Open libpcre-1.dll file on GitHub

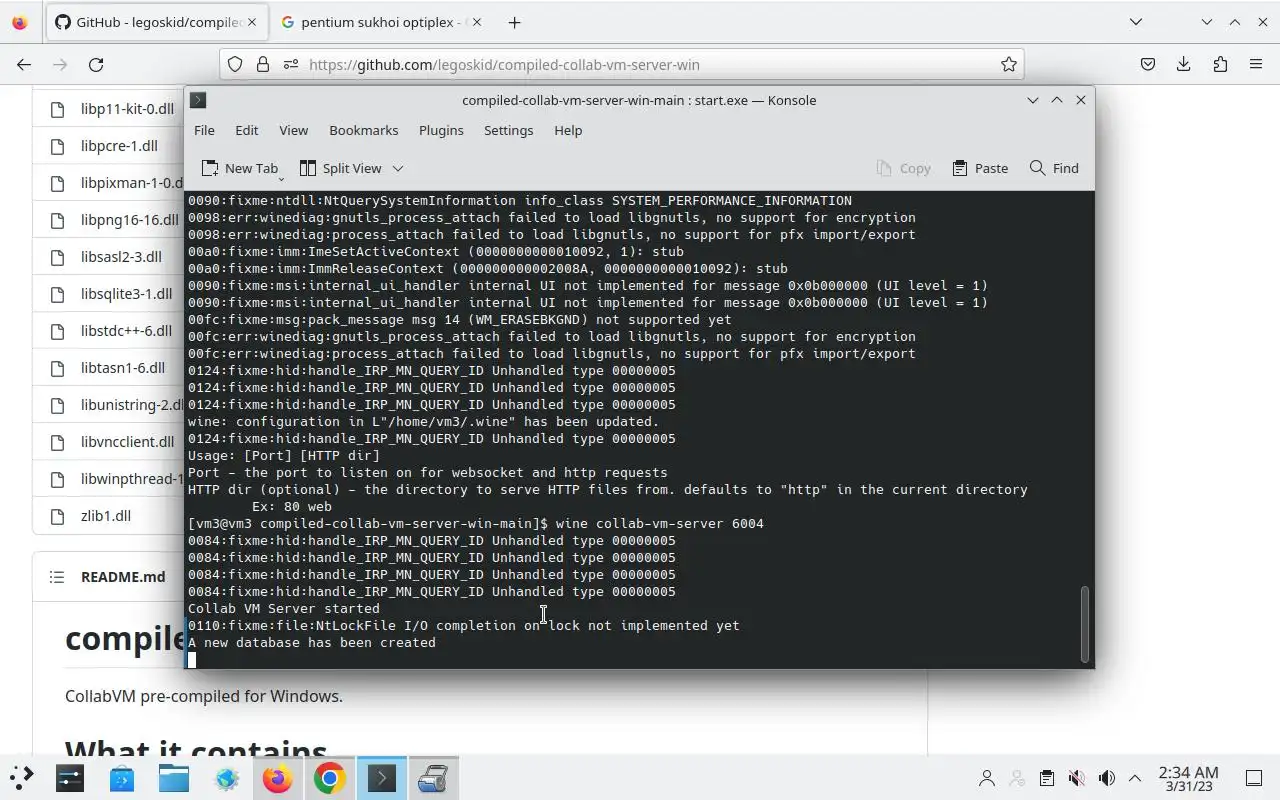point(119,145)
